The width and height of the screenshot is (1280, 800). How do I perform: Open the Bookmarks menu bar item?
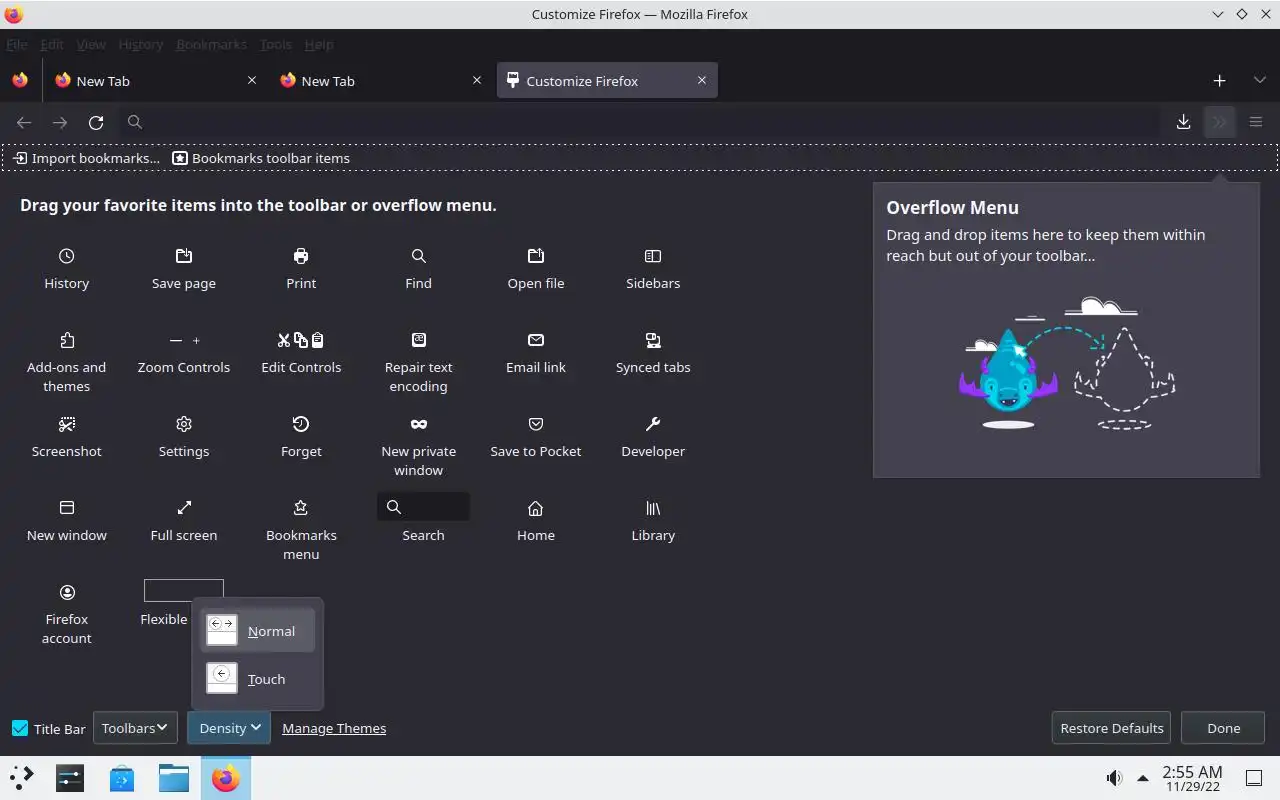211,45
